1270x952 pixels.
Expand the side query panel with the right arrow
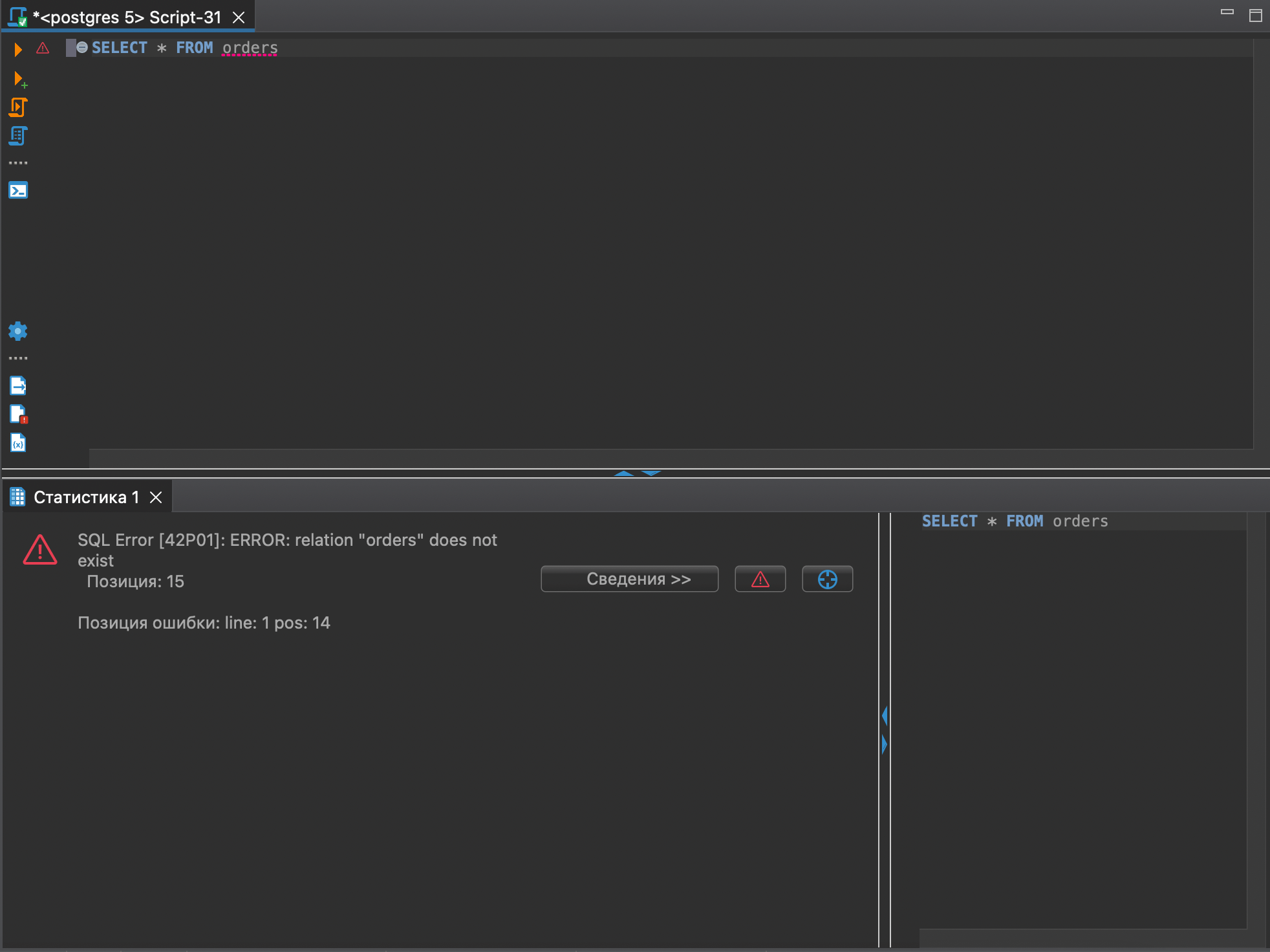(884, 744)
